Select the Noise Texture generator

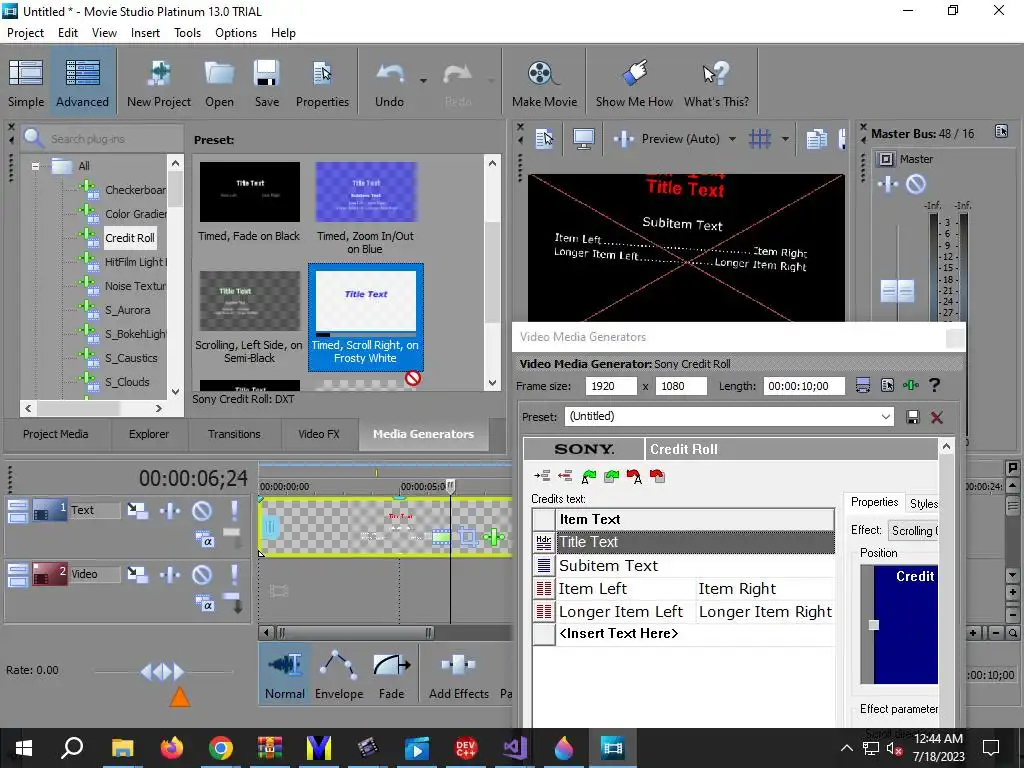pos(135,286)
